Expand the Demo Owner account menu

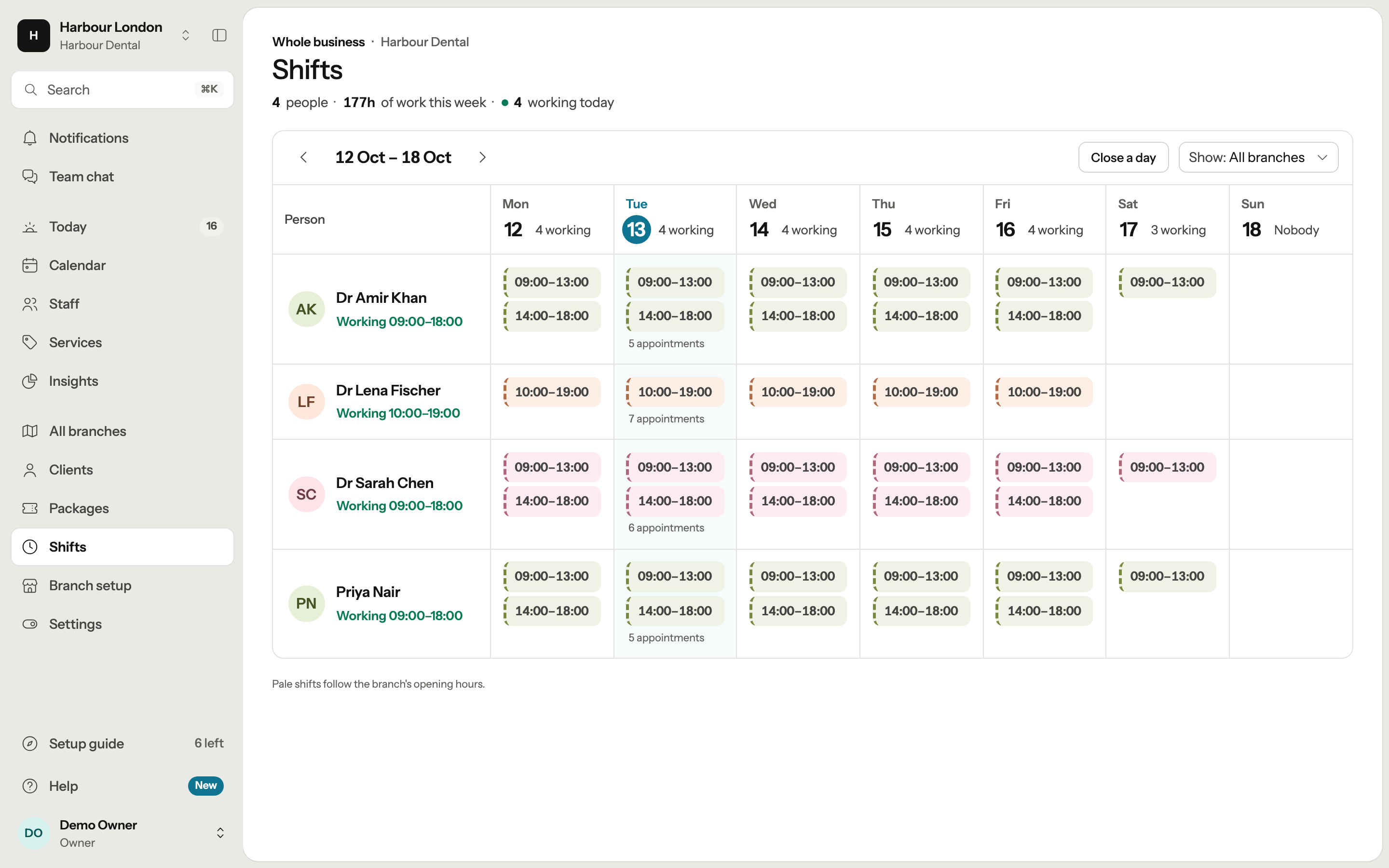click(220, 833)
